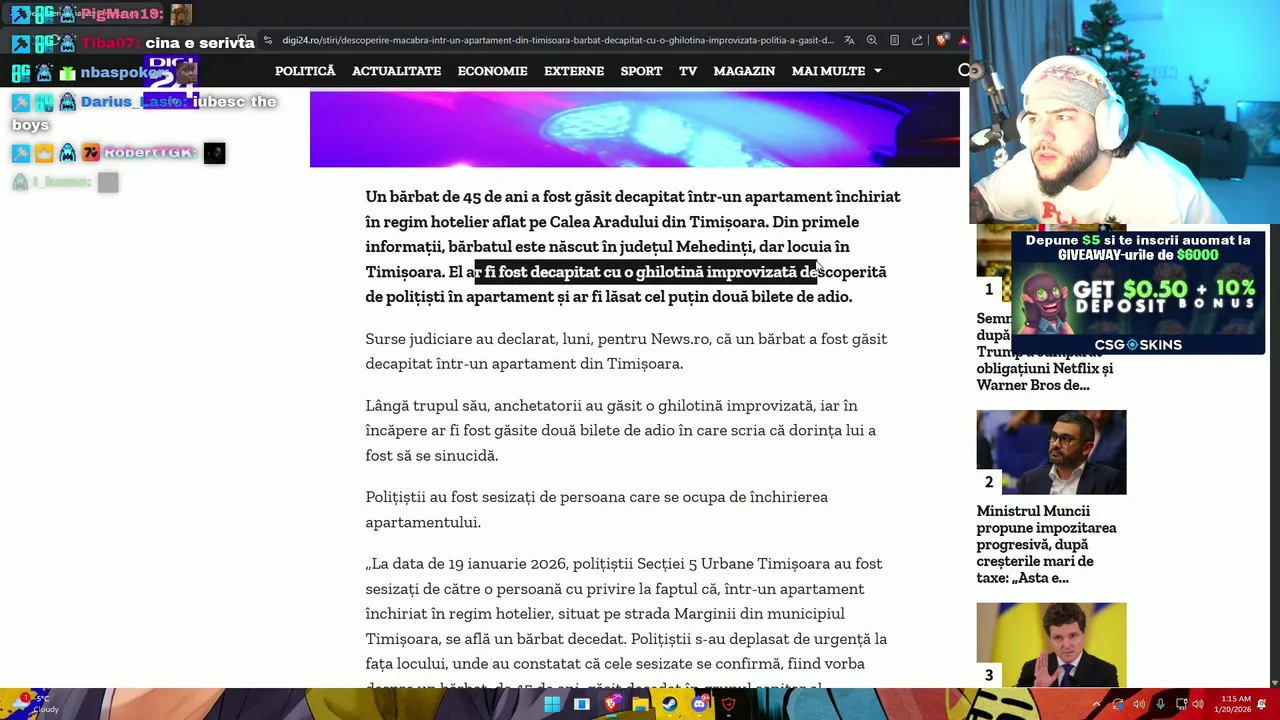Image resolution: width=1280 pixels, height=720 pixels.
Task: Click chat message 'cina e serivta'
Action: click(200, 43)
